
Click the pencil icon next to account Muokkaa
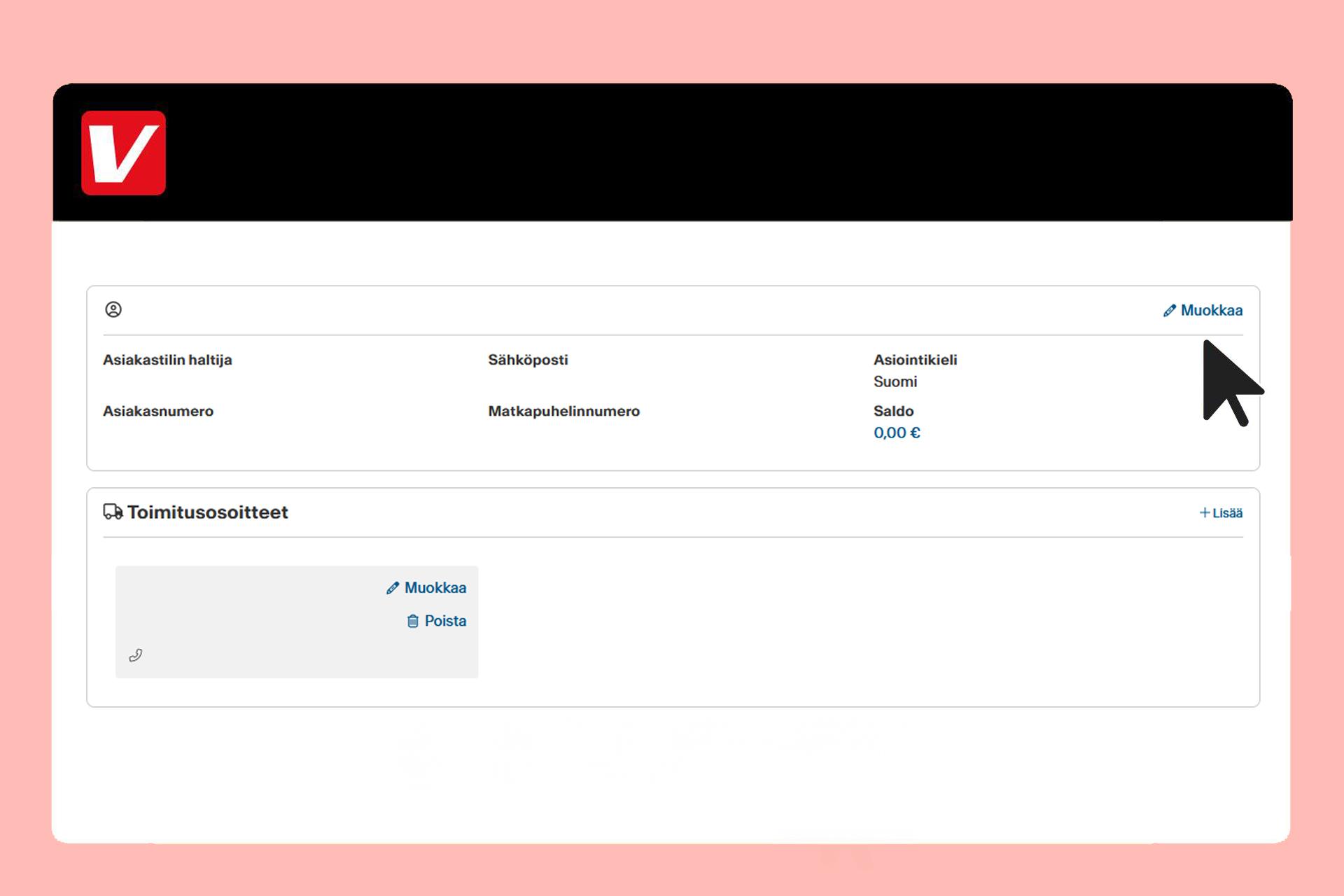tap(1169, 311)
